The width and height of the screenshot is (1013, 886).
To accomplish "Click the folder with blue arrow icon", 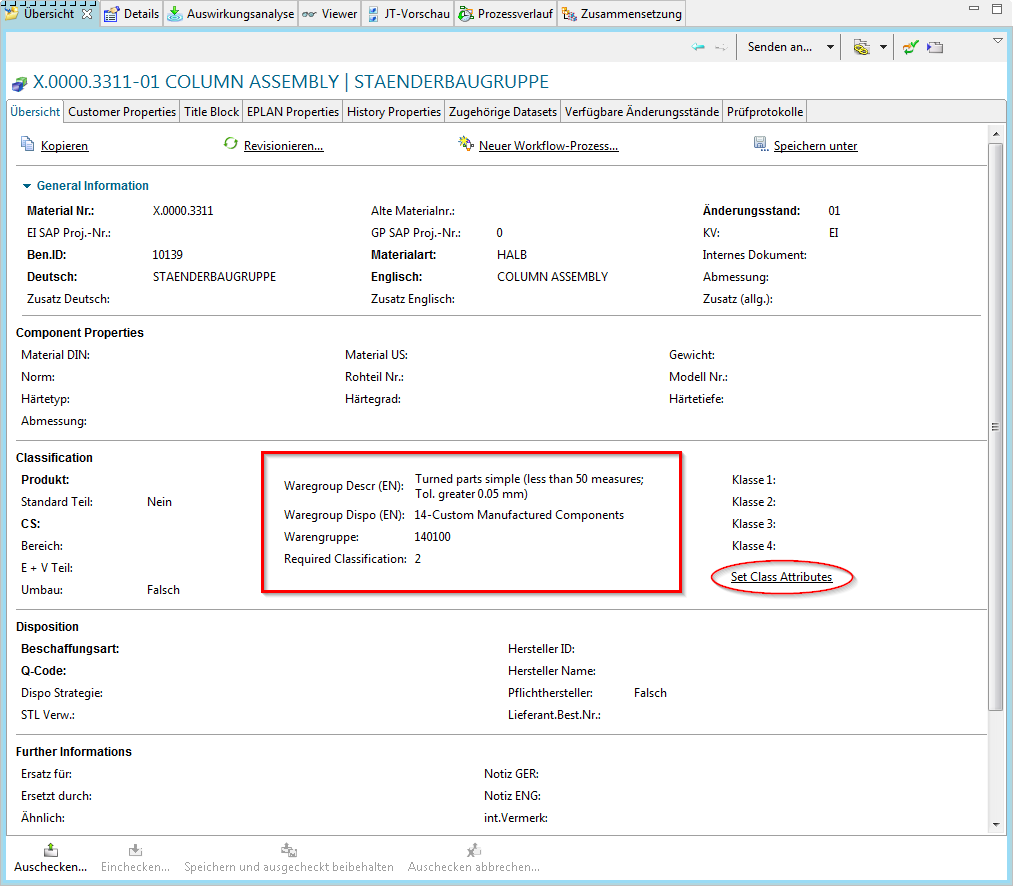I will (x=935, y=47).
